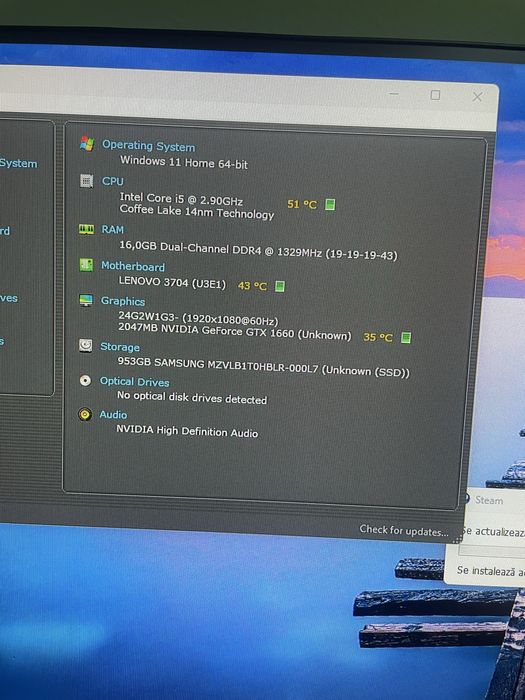Select NVIDIA High Definition Audio text
This screenshot has height=700, width=525.
(x=187, y=431)
